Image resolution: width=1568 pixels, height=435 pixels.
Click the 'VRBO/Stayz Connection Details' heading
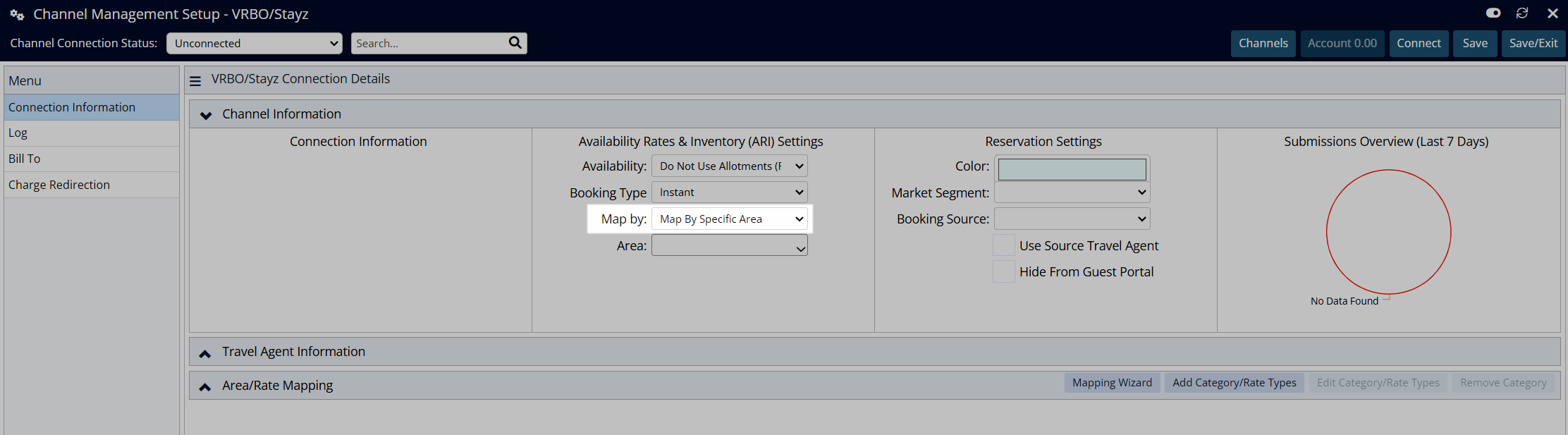[x=300, y=79]
